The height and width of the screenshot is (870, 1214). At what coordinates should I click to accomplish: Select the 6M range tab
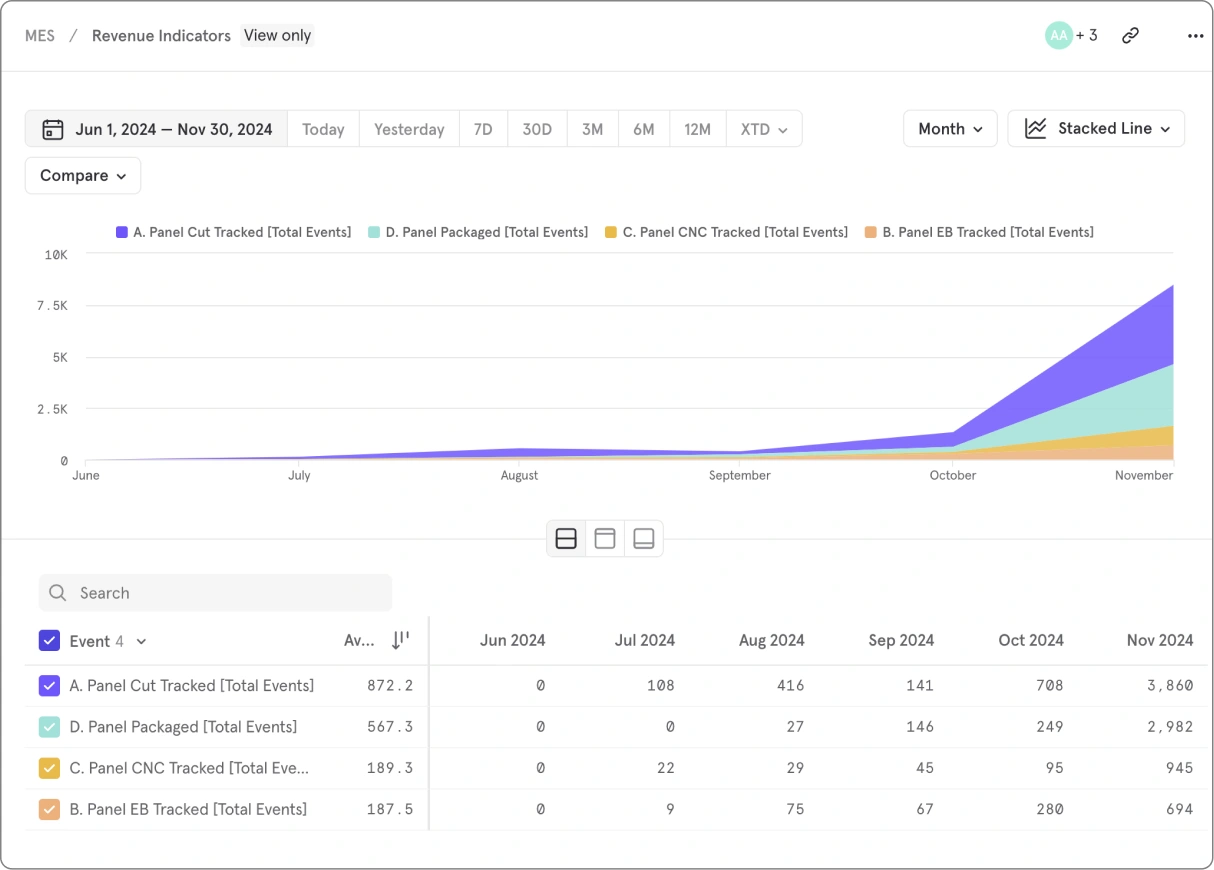tap(643, 129)
